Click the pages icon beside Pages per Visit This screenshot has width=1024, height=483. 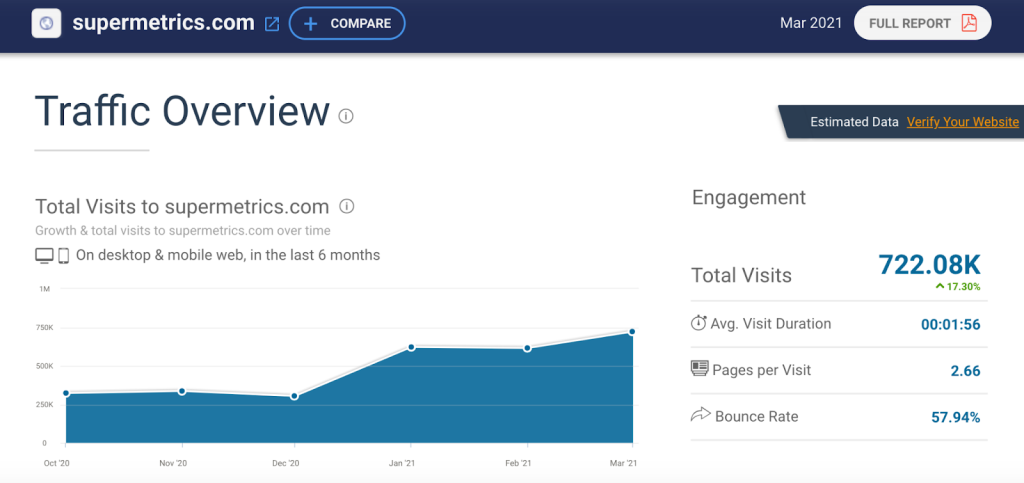tap(699, 369)
